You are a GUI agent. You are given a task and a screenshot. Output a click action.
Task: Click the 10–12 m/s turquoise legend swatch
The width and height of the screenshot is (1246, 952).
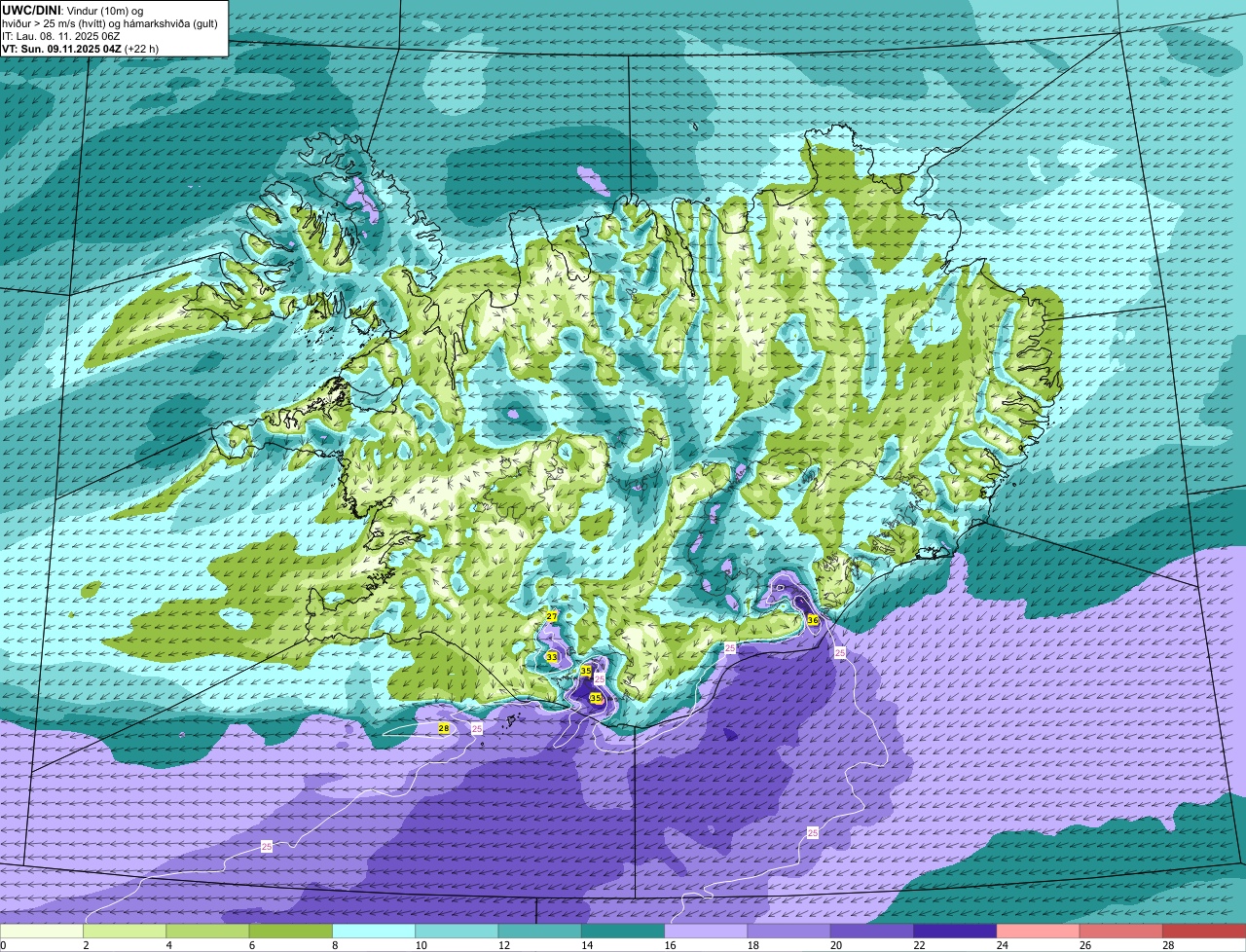pyautogui.click(x=457, y=931)
